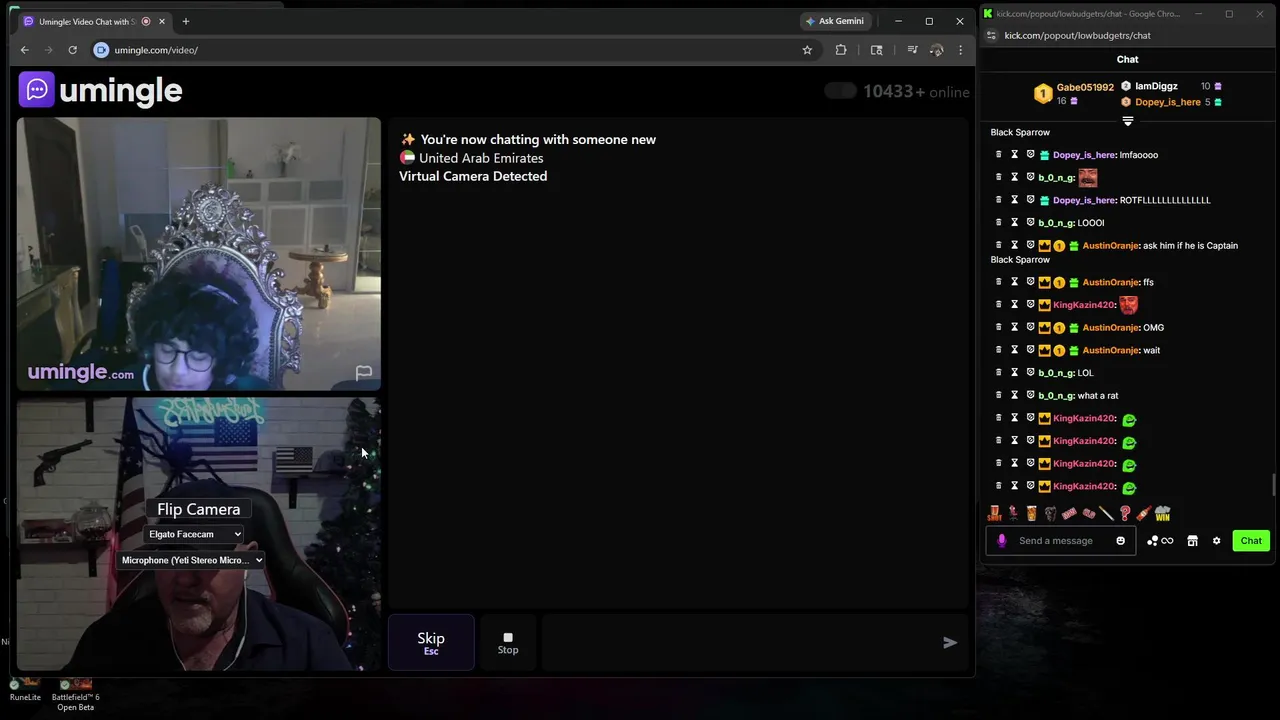Go back in the Umingle browser window
The width and height of the screenshot is (1280, 720).
click(x=25, y=50)
